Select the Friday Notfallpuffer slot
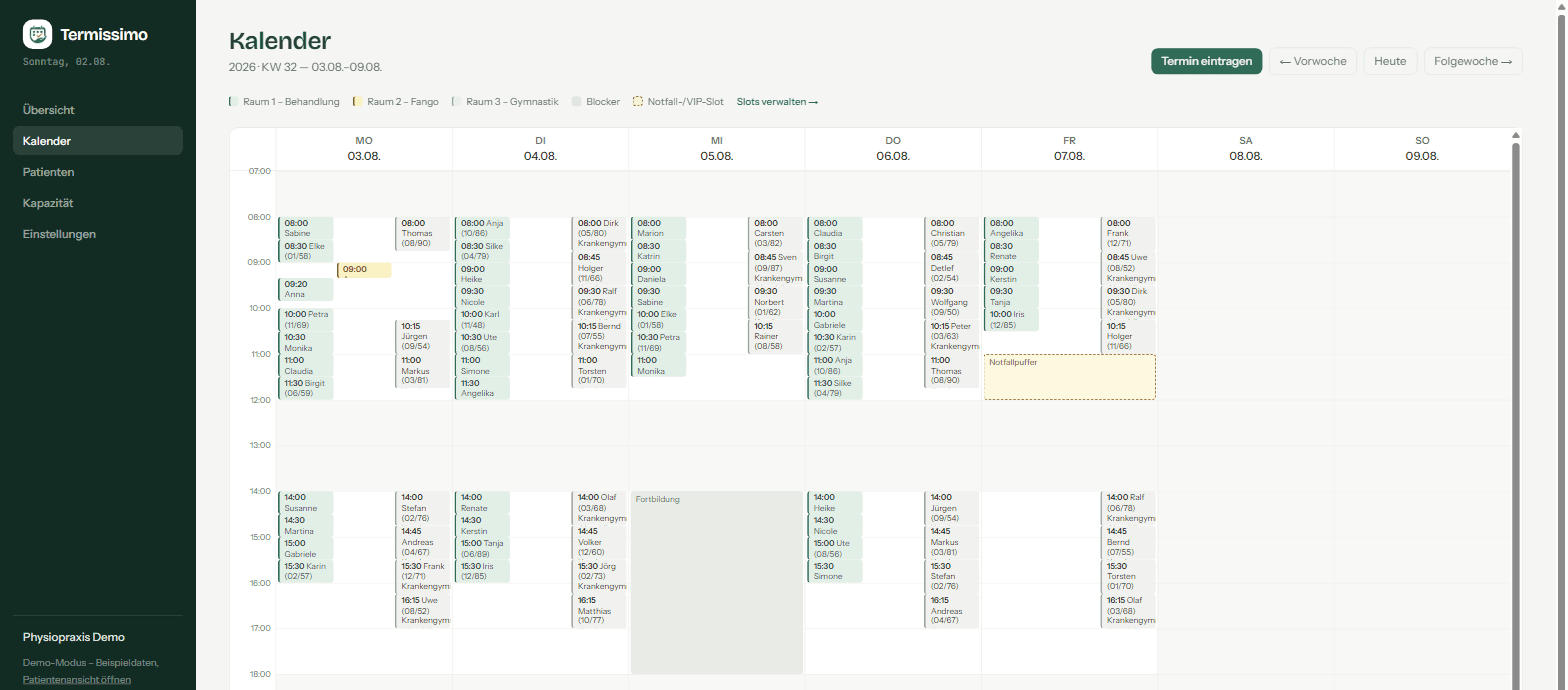 pyautogui.click(x=1070, y=377)
